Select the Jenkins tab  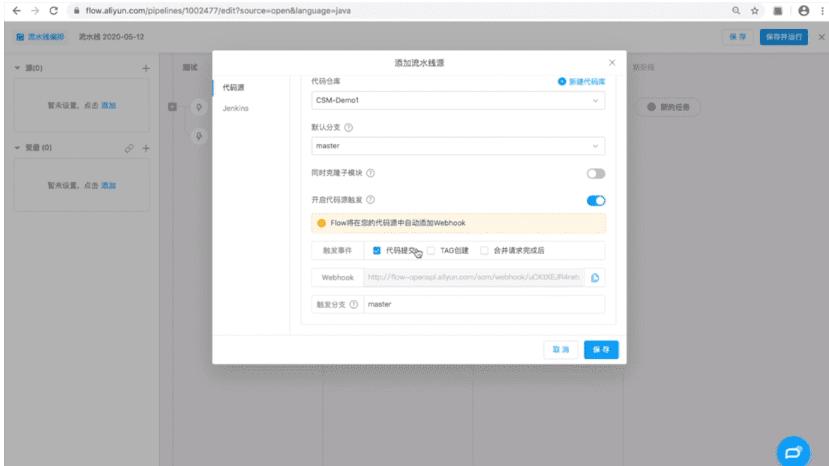pyautogui.click(x=235, y=108)
